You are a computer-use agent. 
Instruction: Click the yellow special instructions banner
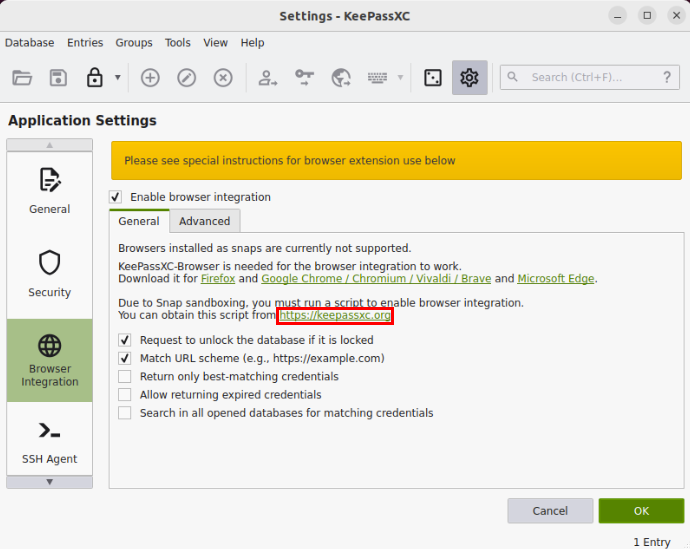point(396,161)
